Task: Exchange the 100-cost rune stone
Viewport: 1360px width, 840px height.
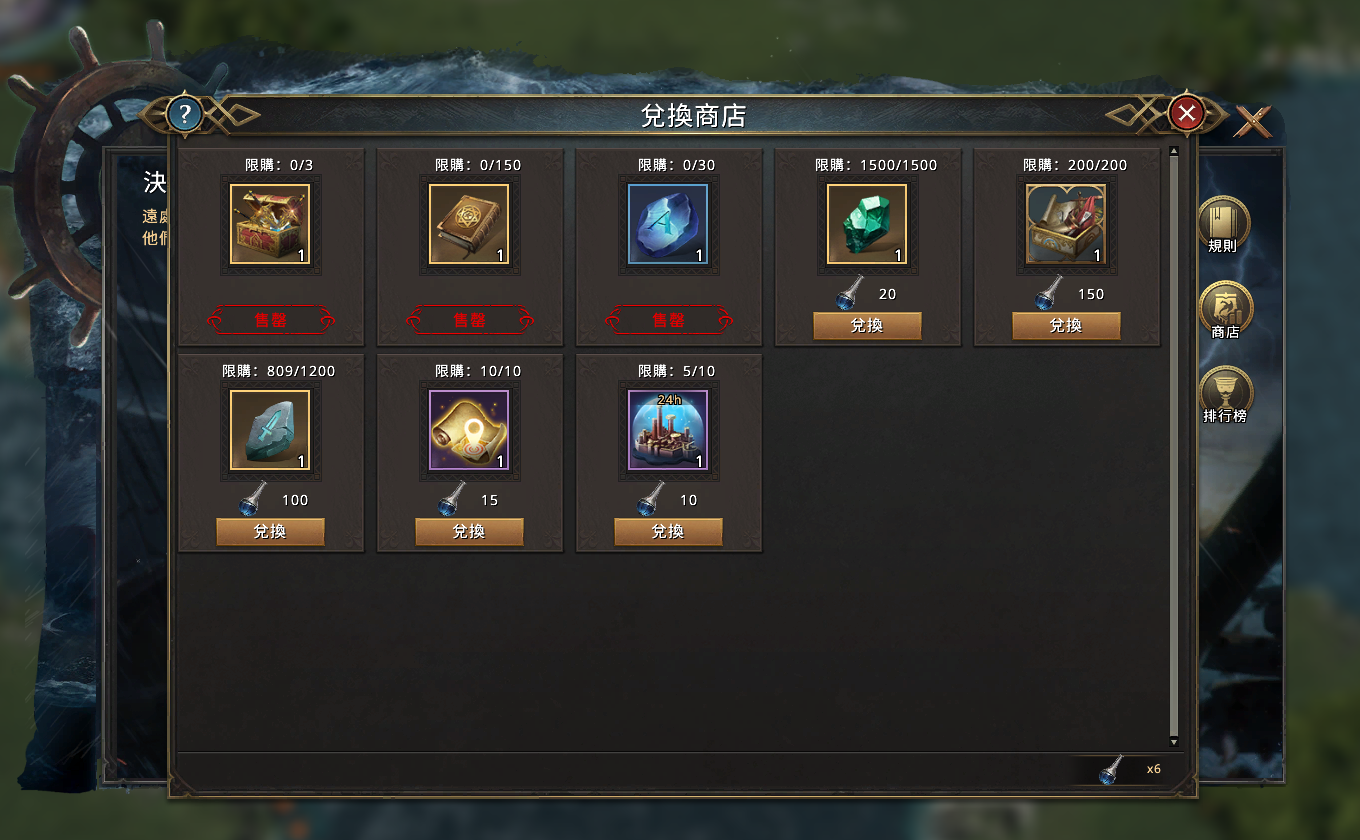Action: coord(270,532)
